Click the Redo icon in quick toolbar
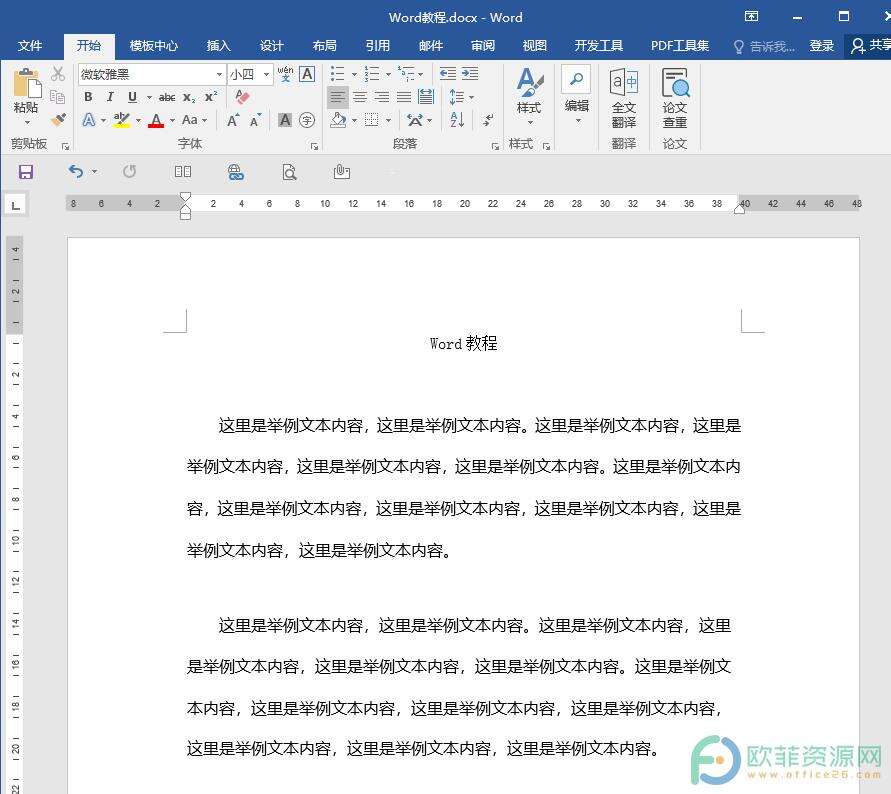The height and width of the screenshot is (794, 891). [130, 171]
